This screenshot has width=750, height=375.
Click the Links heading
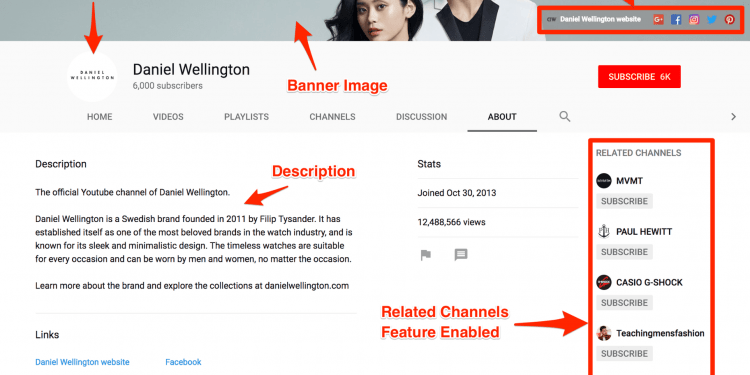click(x=47, y=334)
